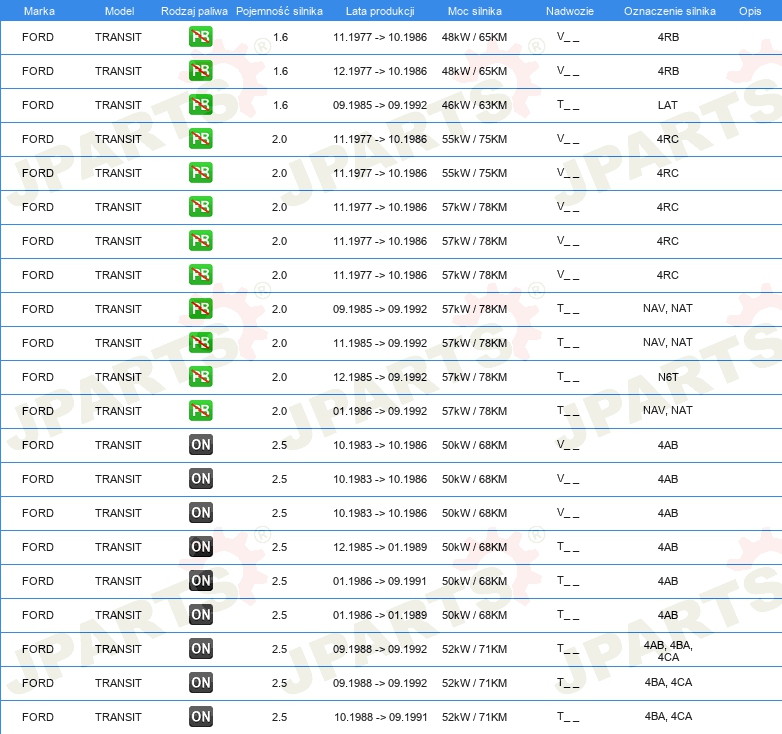This screenshot has width=782, height=734.
Task: Click the N6T engine code cell
Action: coord(668,377)
